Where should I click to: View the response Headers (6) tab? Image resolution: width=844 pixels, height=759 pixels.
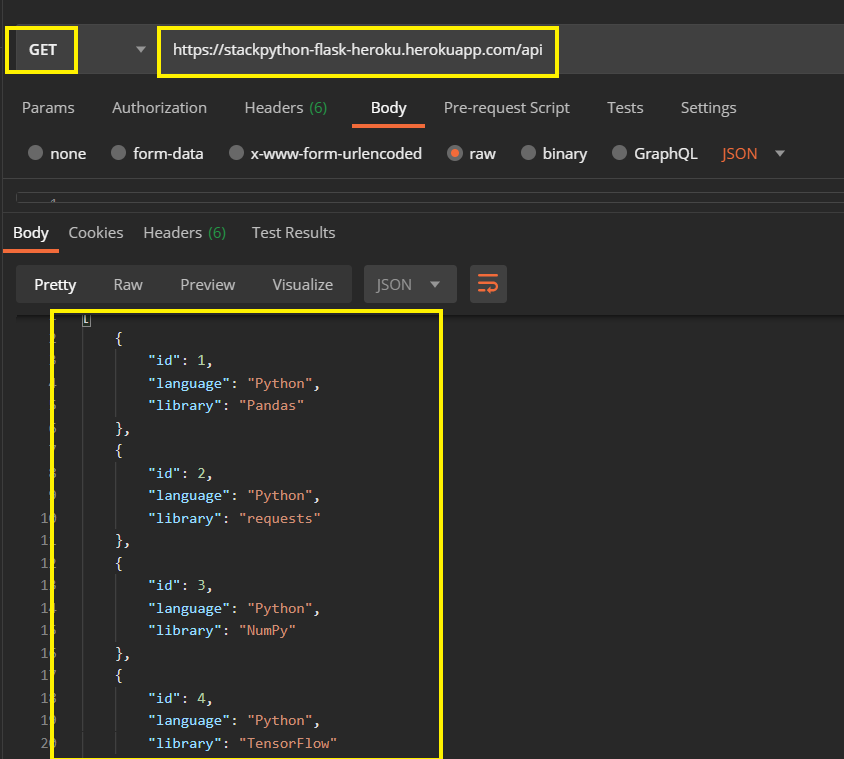pos(185,233)
